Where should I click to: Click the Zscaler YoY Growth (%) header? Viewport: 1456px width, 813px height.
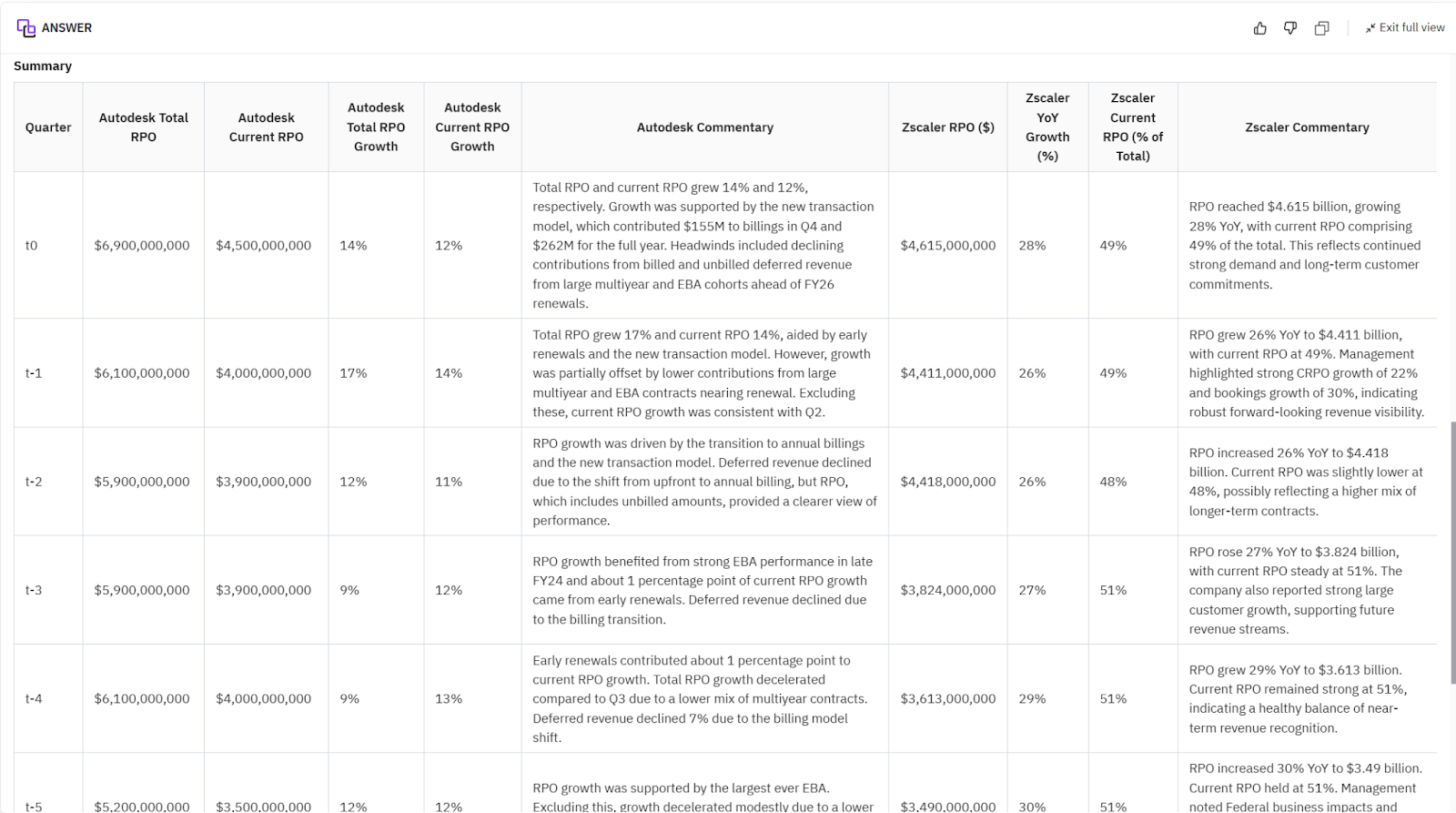pyautogui.click(x=1047, y=127)
